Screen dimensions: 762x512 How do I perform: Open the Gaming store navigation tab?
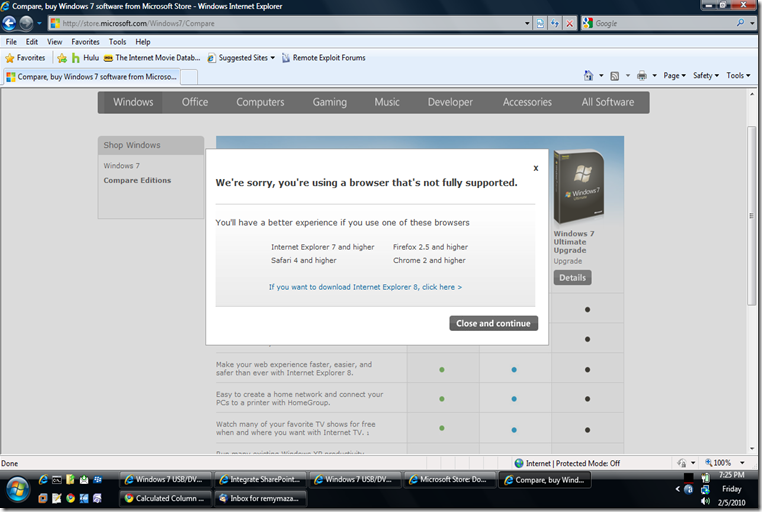[330, 102]
